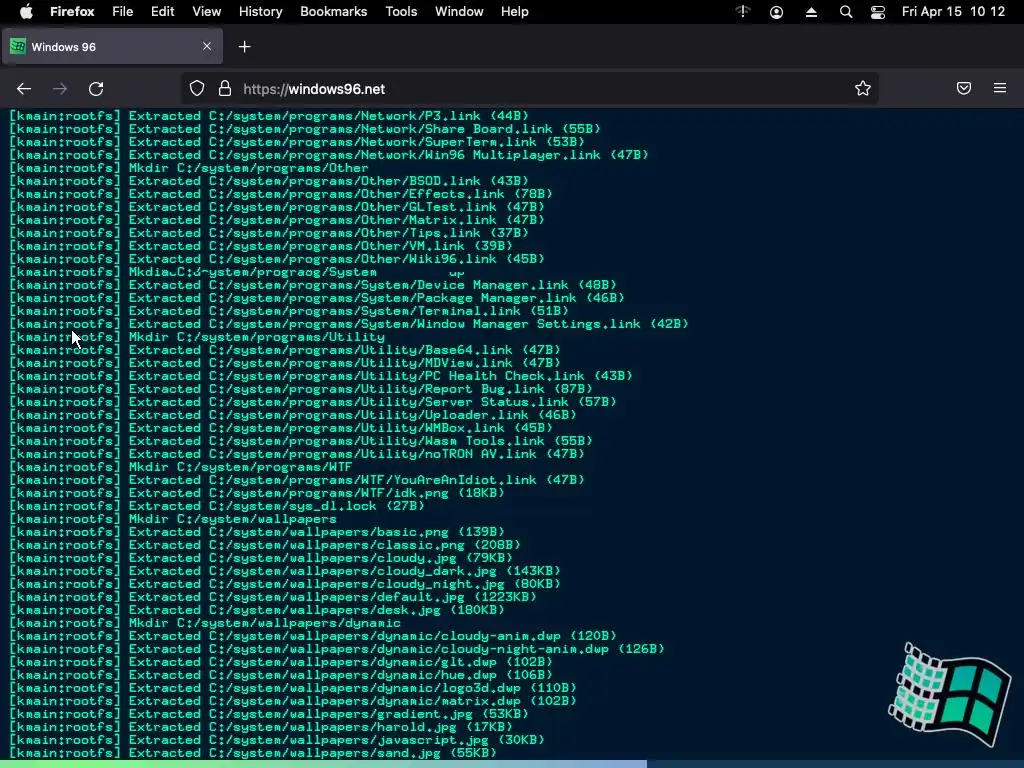The height and width of the screenshot is (768, 1024).
Task: Open the tracking protection shield
Action: (197, 89)
